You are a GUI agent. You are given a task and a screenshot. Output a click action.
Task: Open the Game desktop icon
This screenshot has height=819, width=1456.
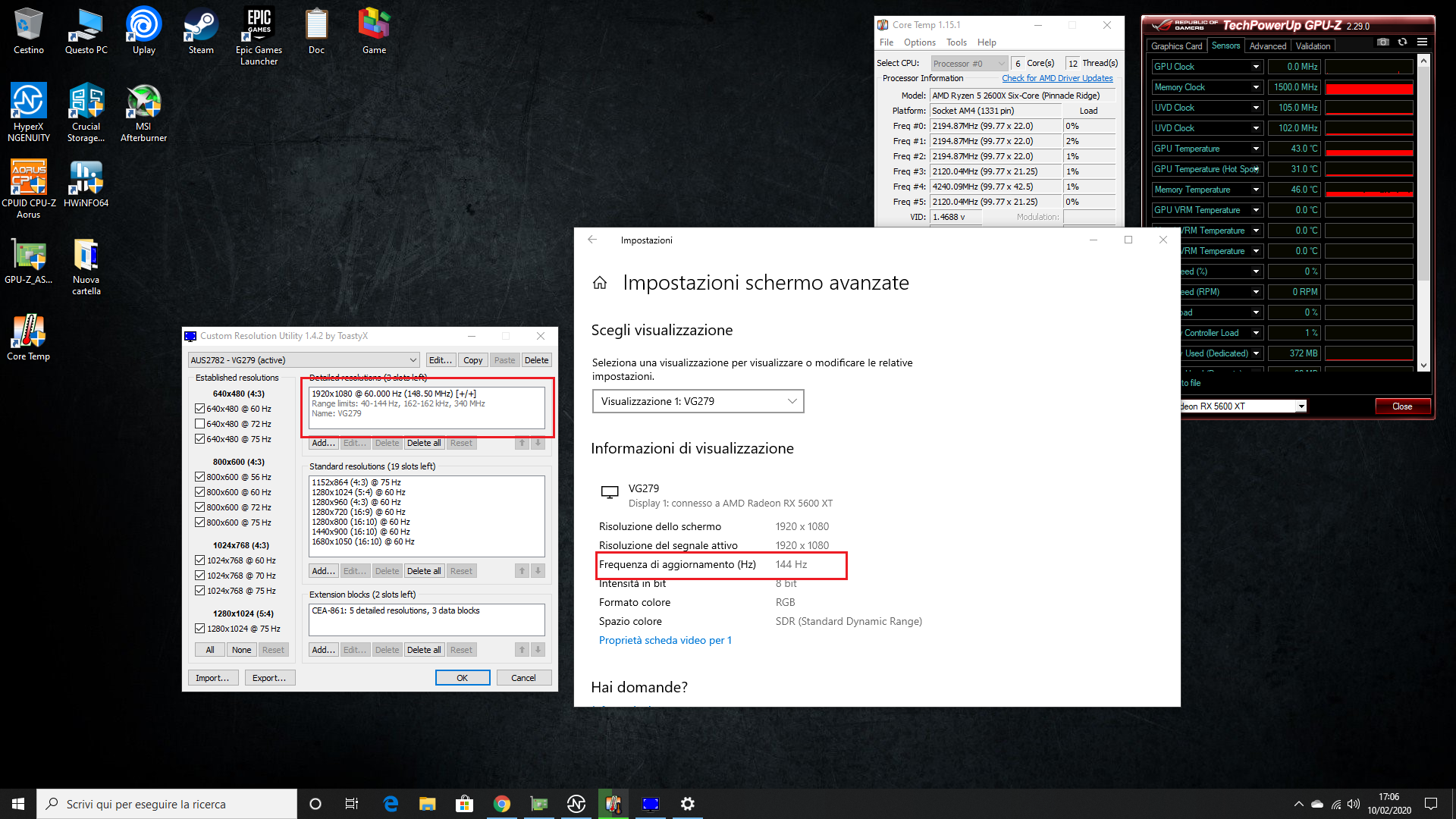click(374, 30)
